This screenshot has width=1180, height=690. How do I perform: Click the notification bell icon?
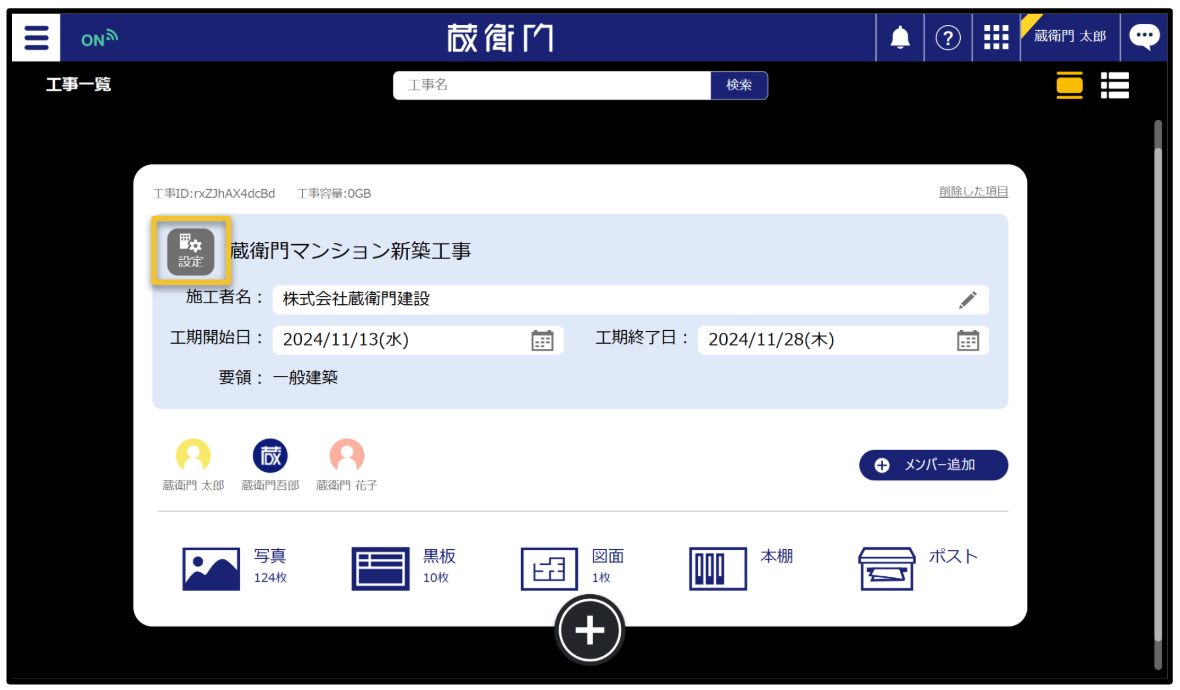900,38
